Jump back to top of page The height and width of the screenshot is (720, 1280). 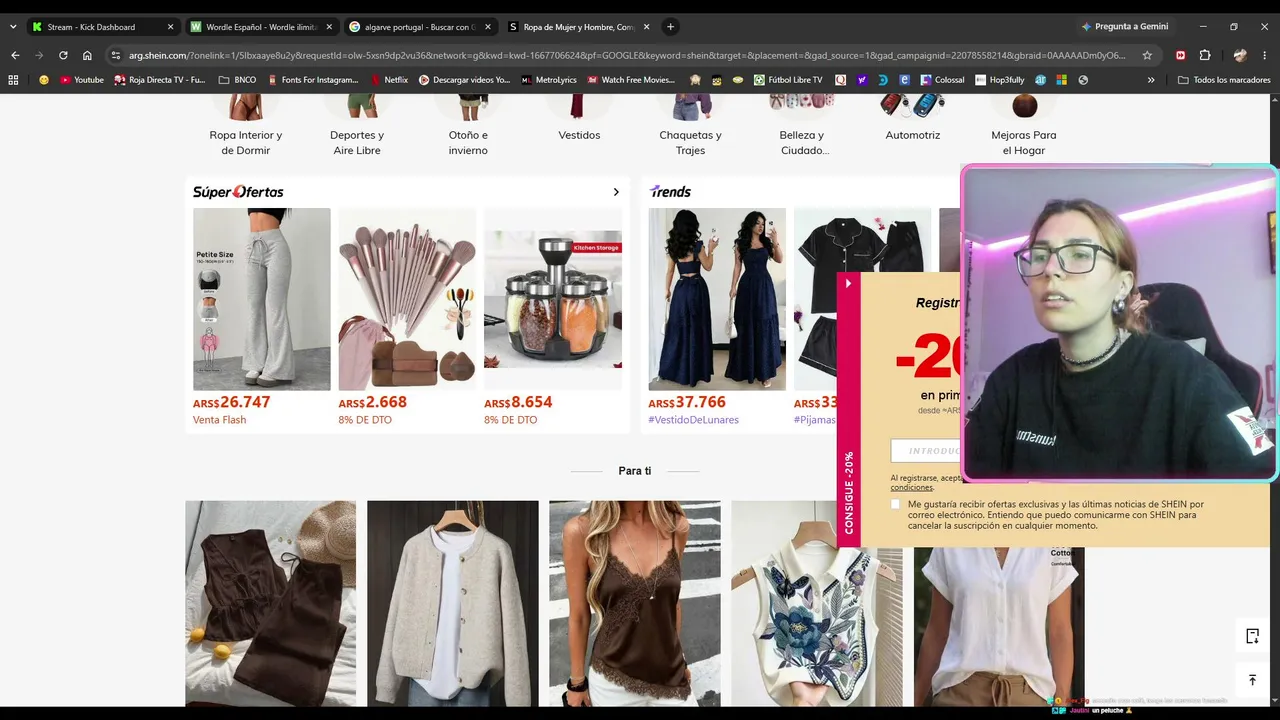pos(1252,680)
